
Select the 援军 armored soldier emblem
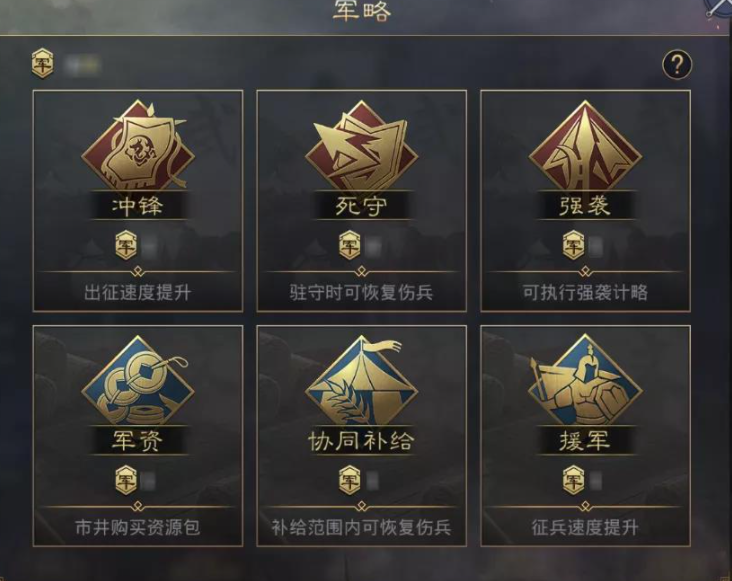tap(585, 380)
